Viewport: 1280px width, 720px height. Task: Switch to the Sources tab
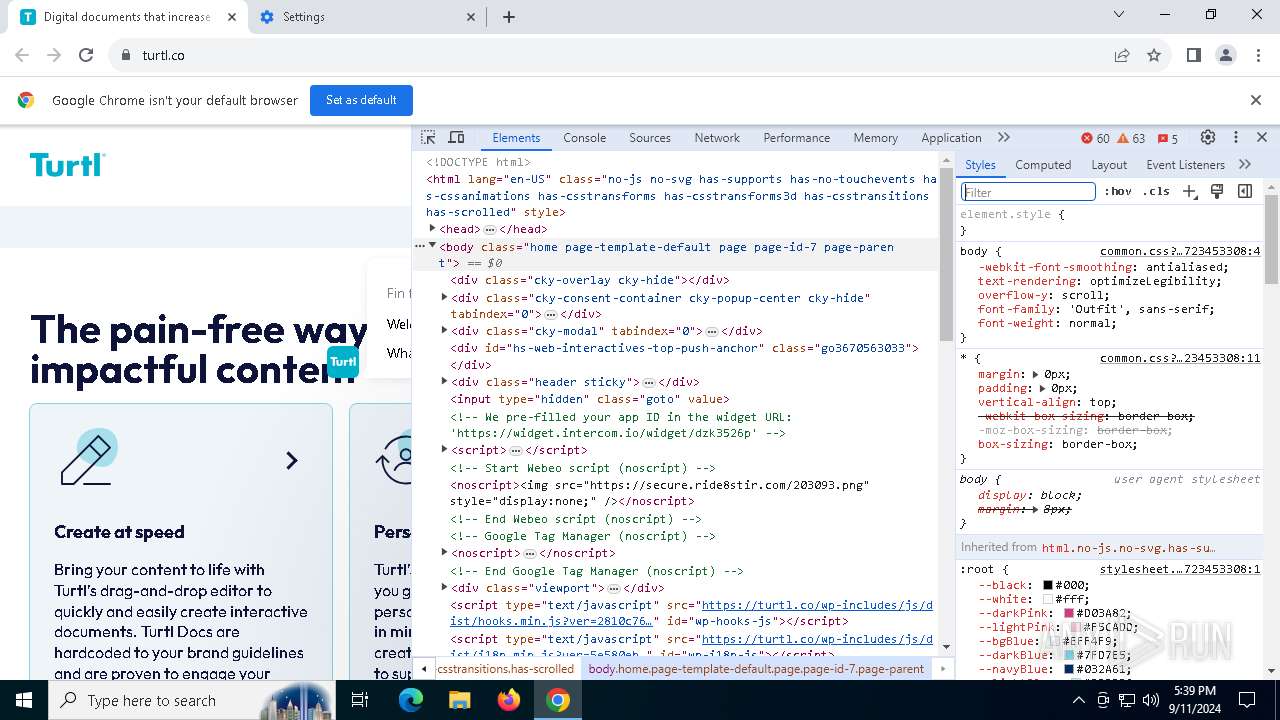(x=650, y=138)
